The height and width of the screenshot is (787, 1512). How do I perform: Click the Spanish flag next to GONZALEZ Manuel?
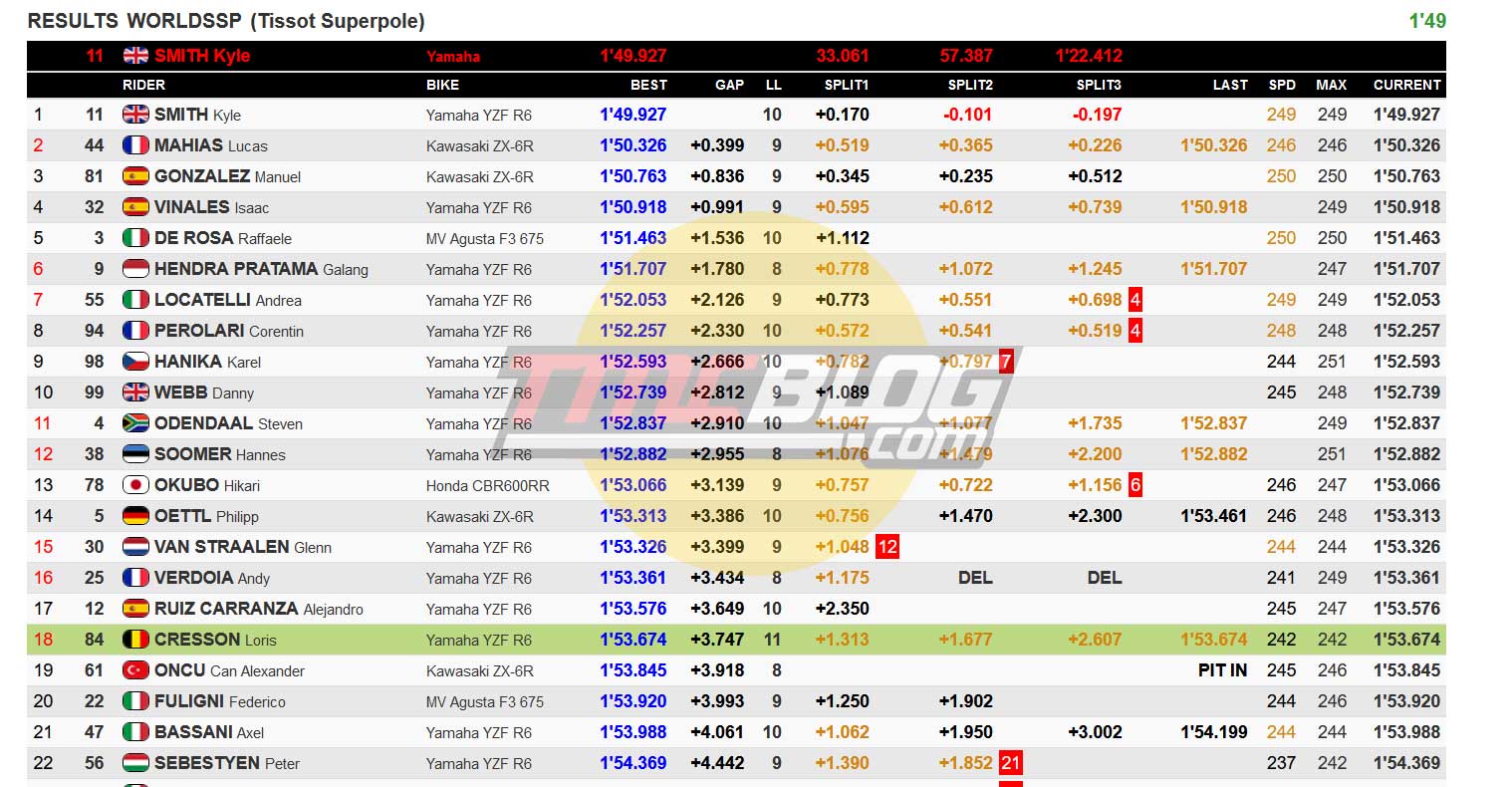coord(135,176)
